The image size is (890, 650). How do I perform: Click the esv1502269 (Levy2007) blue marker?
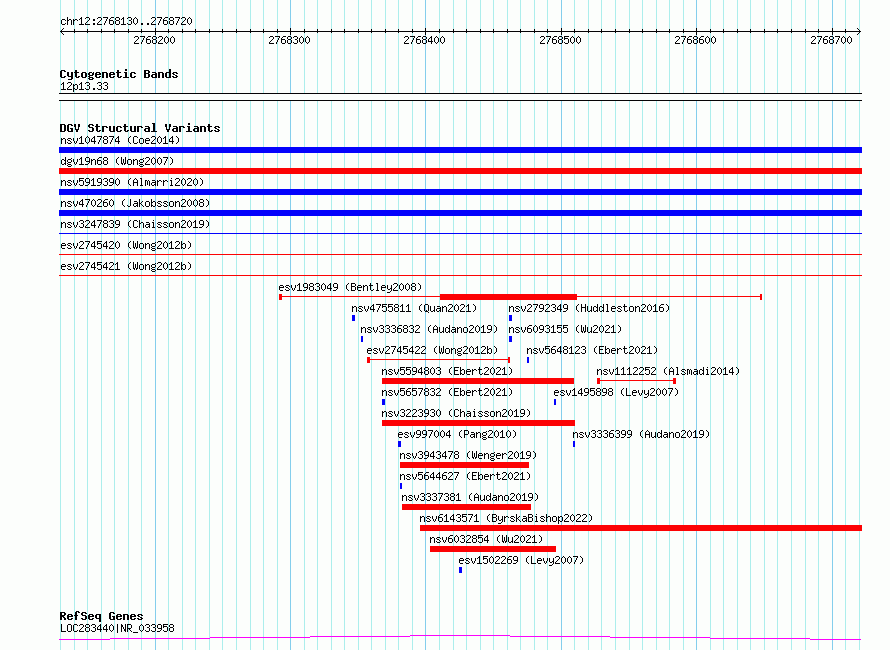click(x=460, y=570)
